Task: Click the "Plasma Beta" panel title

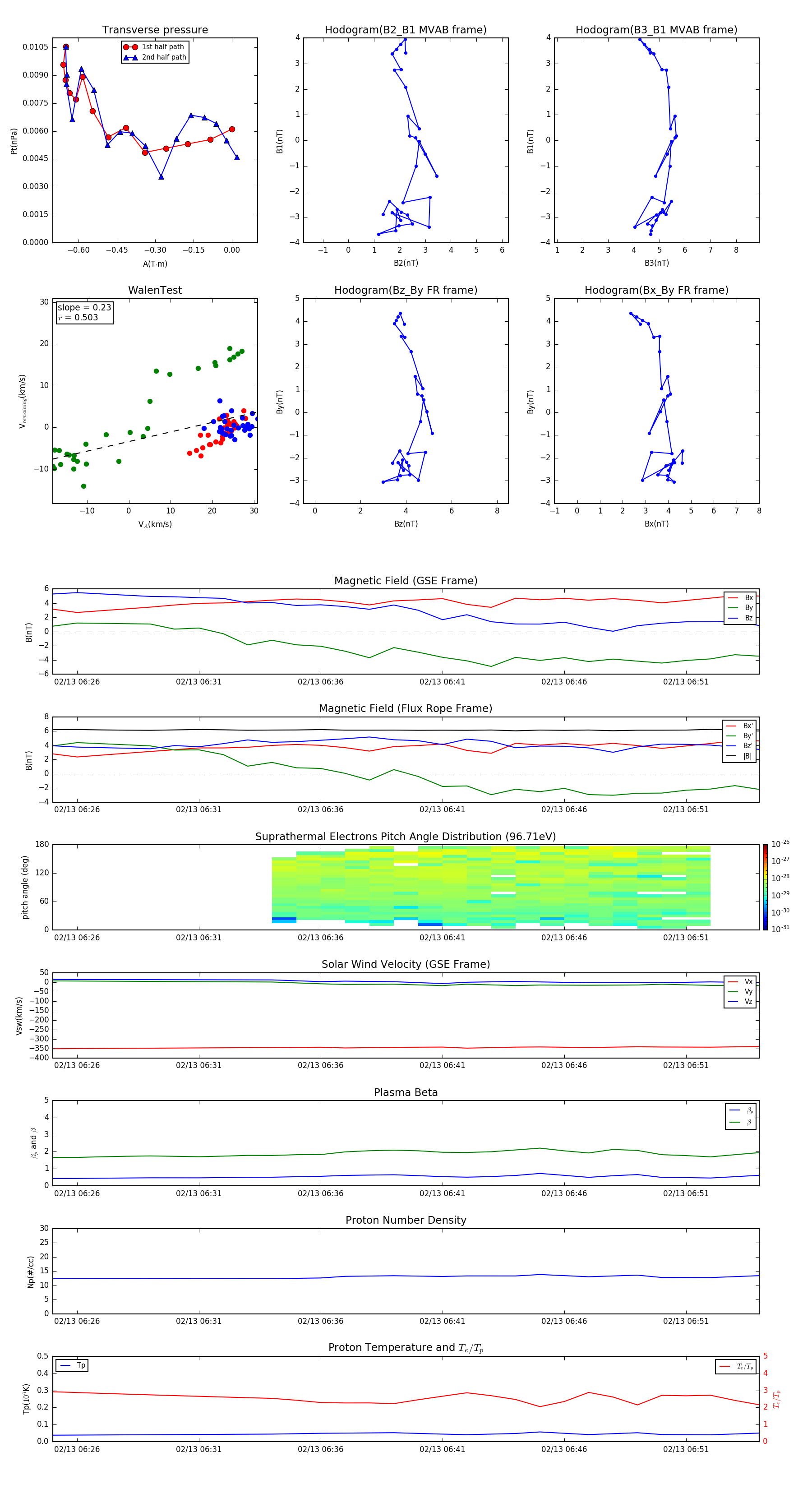Action: [x=406, y=1092]
